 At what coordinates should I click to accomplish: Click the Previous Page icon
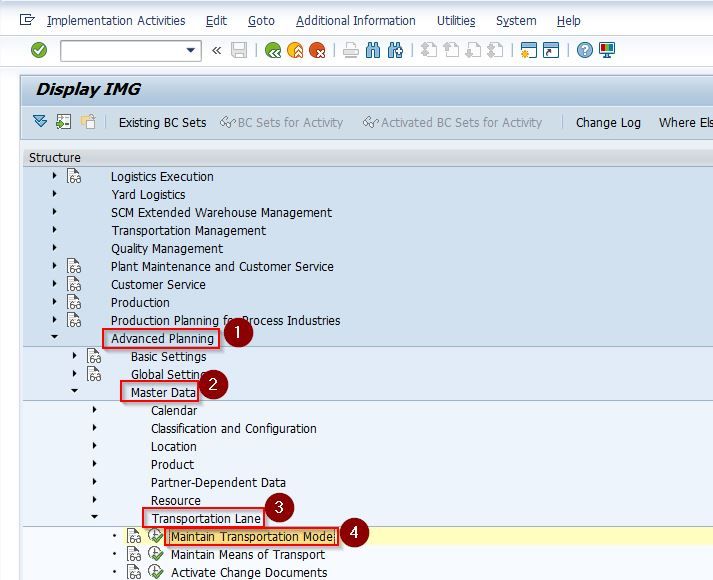tap(451, 50)
